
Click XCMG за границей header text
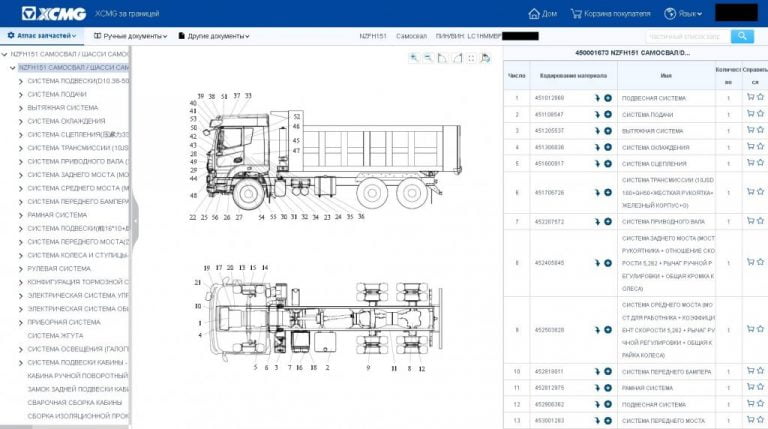tap(127, 14)
